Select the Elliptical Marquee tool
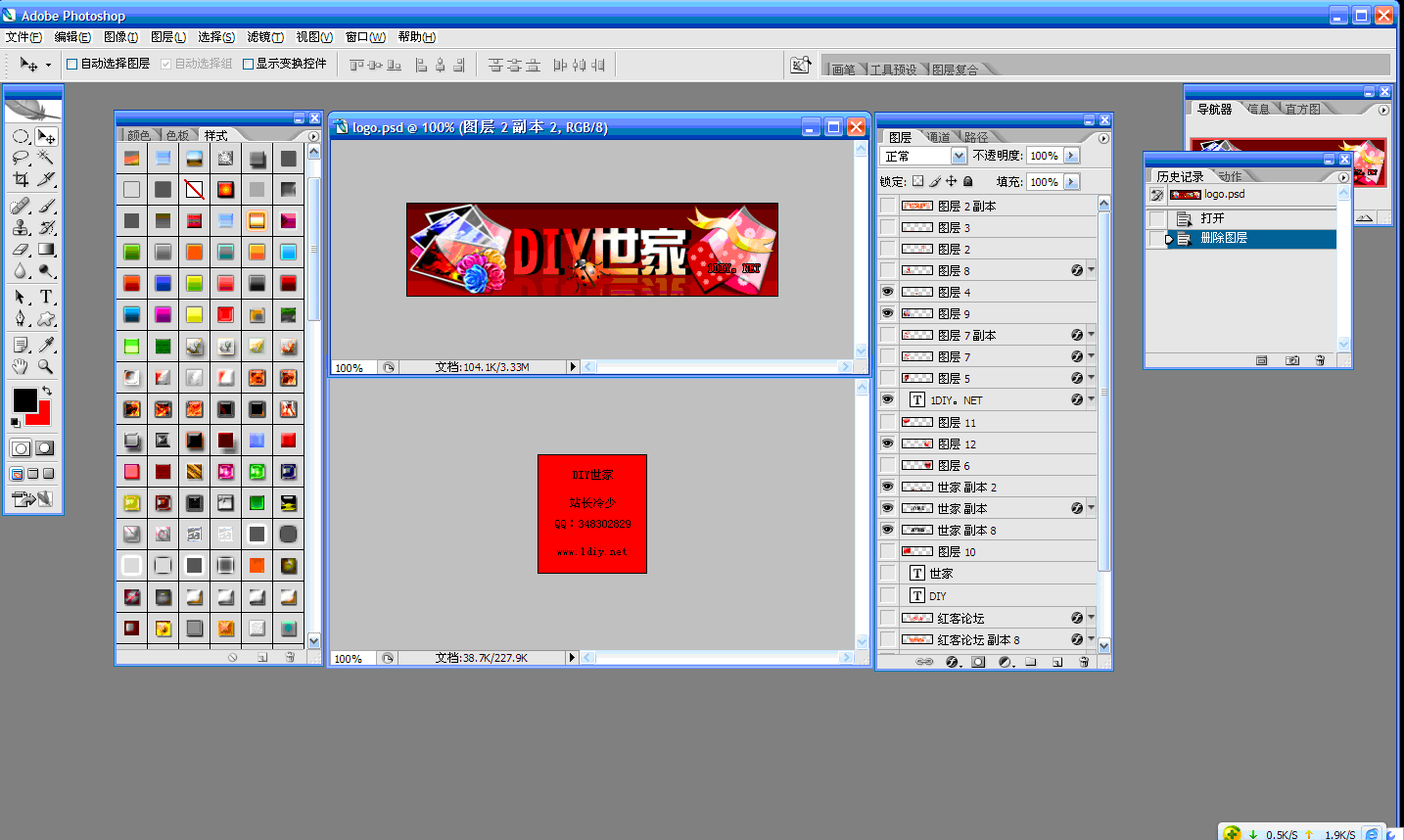Viewport: 1404px width, 840px height. coord(20,136)
